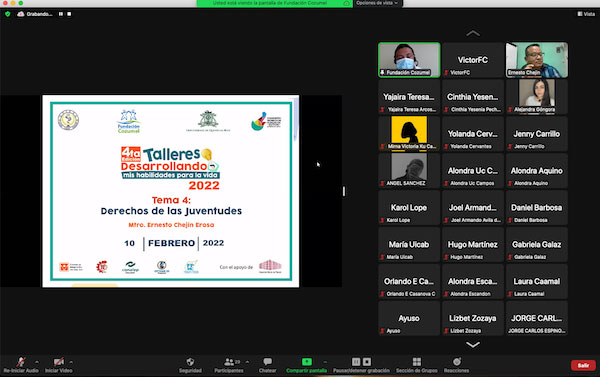
Task: Stop recording via top-left square button
Action: point(69,14)
